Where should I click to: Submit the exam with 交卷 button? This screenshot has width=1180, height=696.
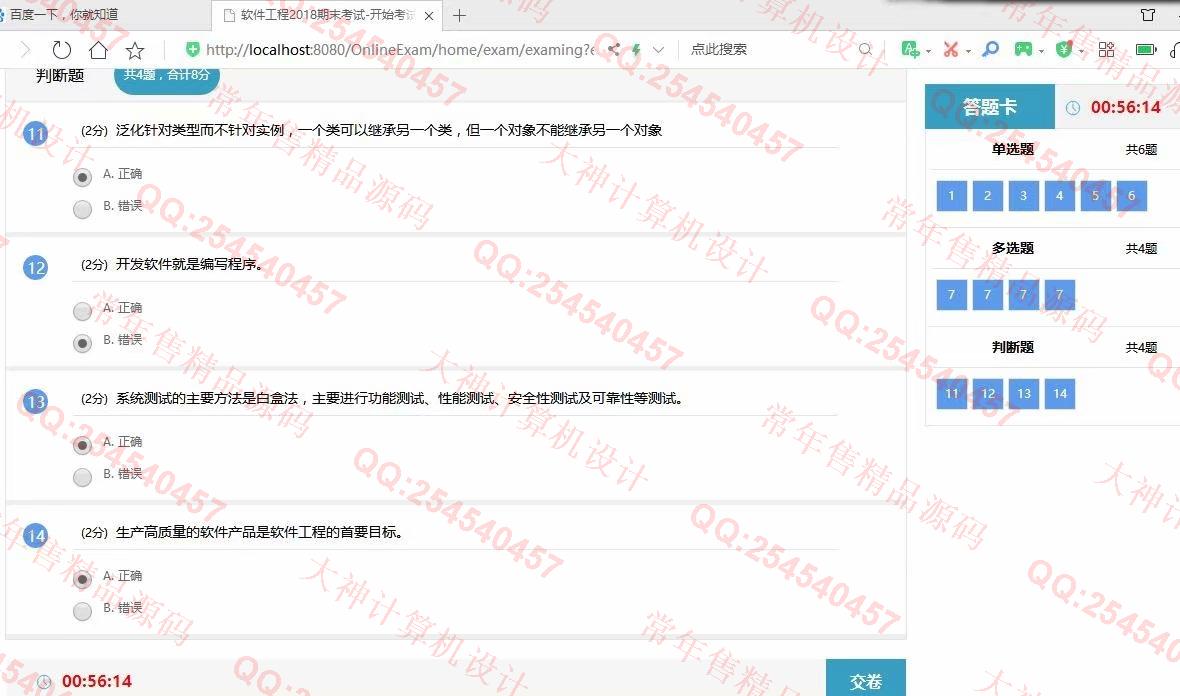[x=865, y=678]
